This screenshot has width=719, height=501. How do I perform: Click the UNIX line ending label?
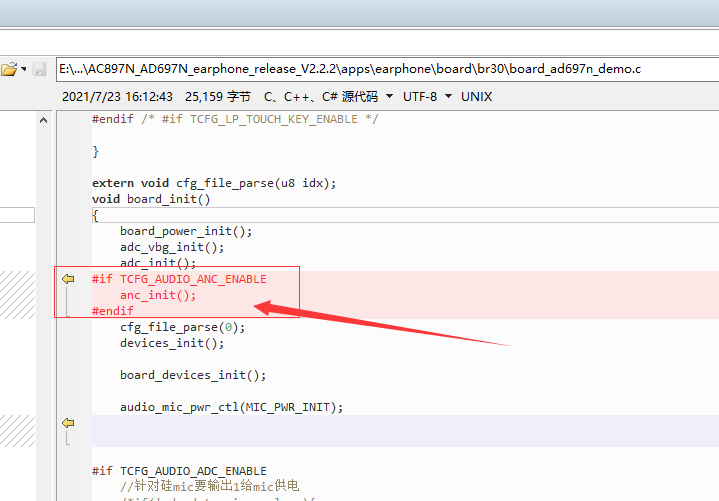coord(476,97)
